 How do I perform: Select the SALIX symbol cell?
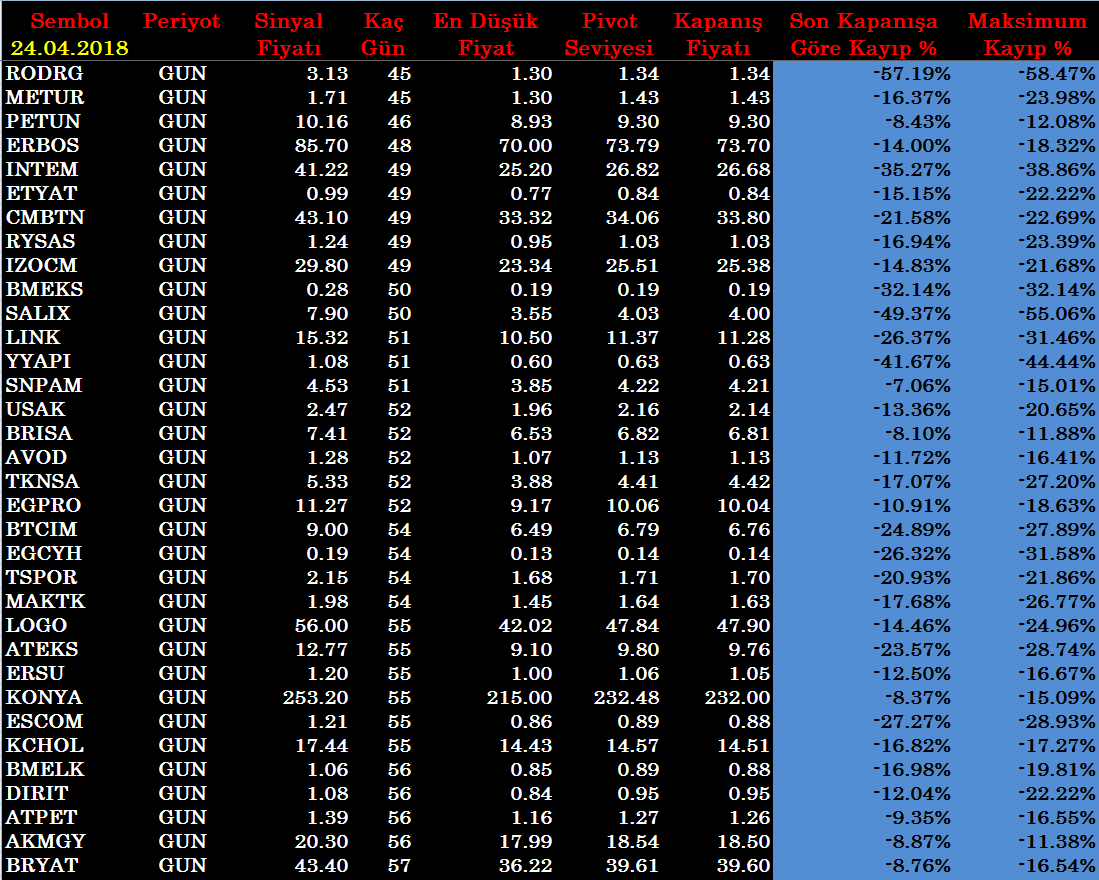tap(38, 313)
